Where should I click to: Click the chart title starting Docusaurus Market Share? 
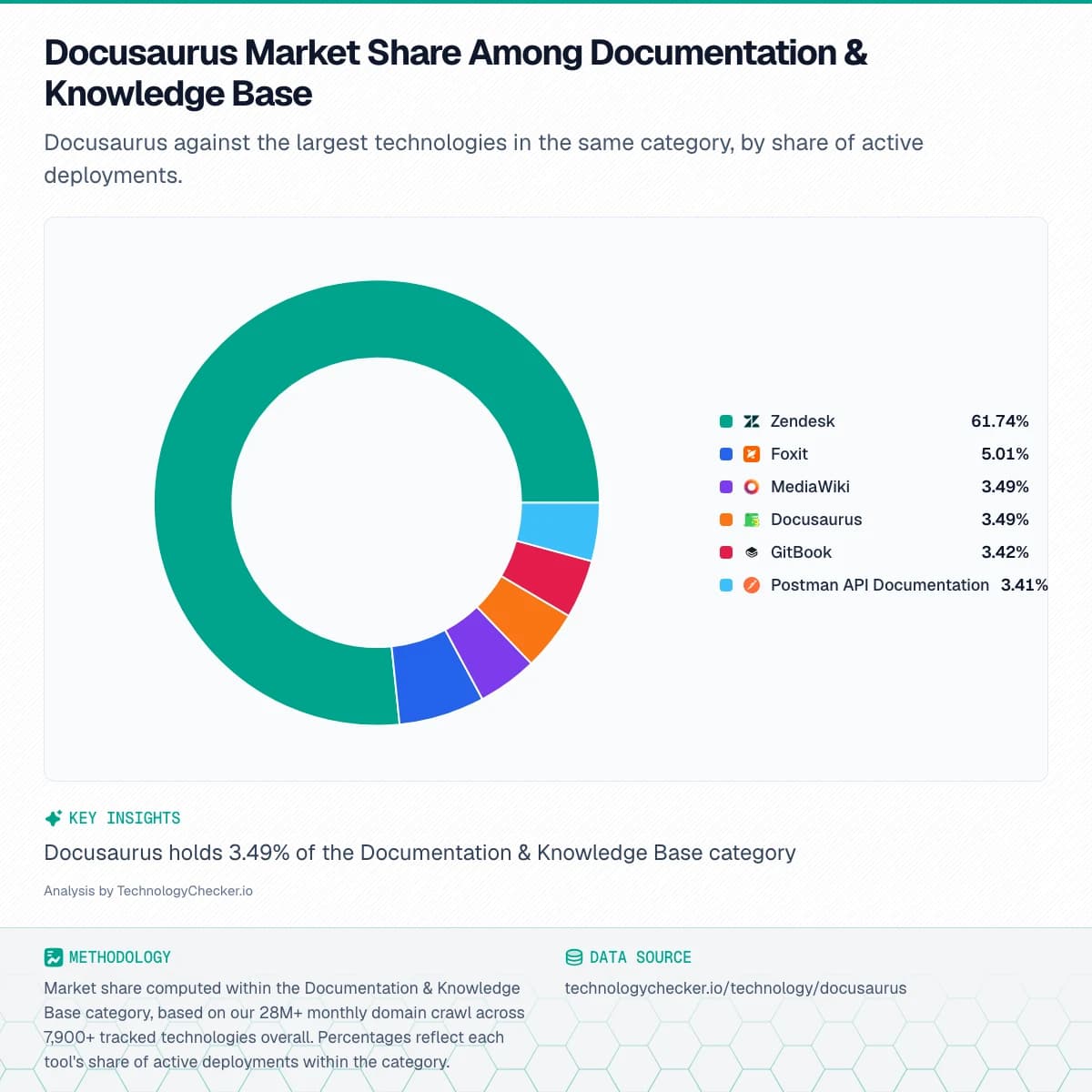(x=455, y=73)
